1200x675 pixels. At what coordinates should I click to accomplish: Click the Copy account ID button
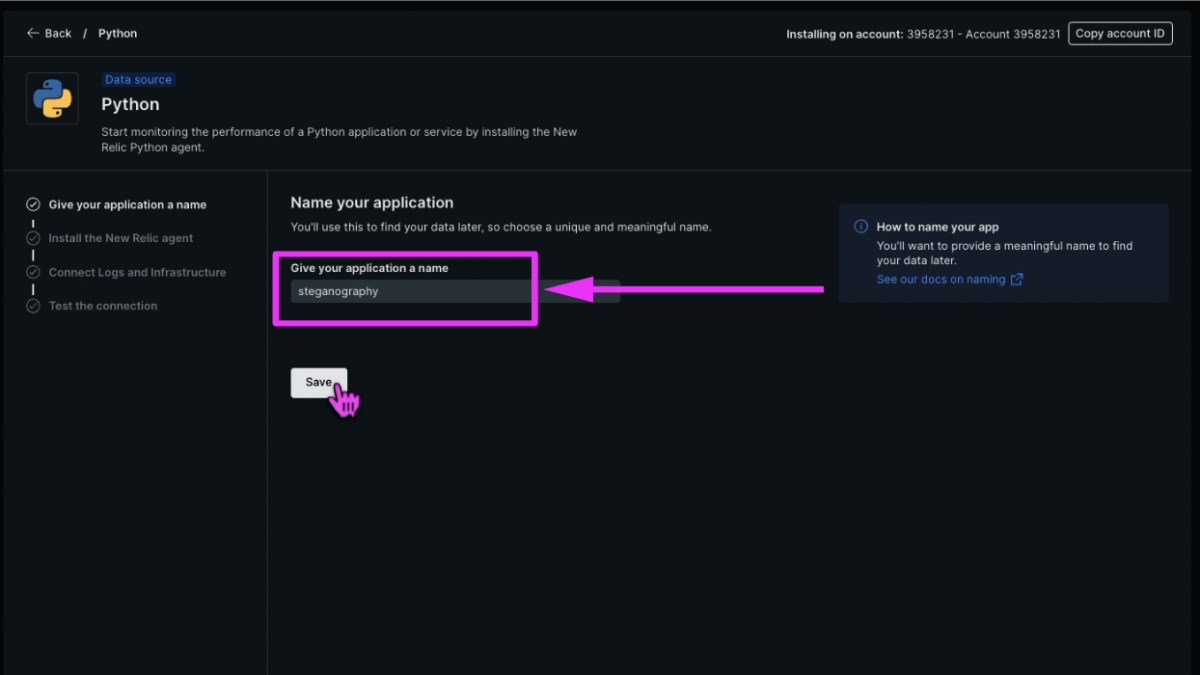(1120, 32)
